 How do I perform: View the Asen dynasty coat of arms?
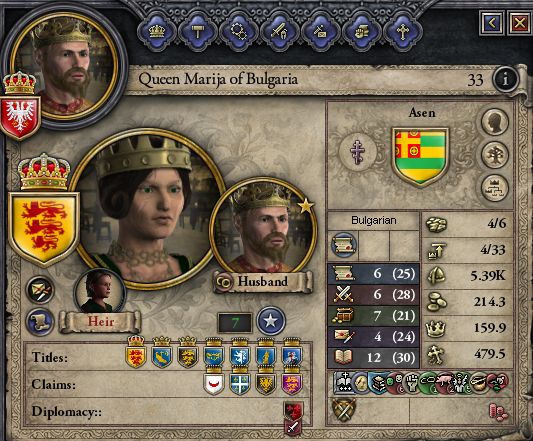pos(420,156)
